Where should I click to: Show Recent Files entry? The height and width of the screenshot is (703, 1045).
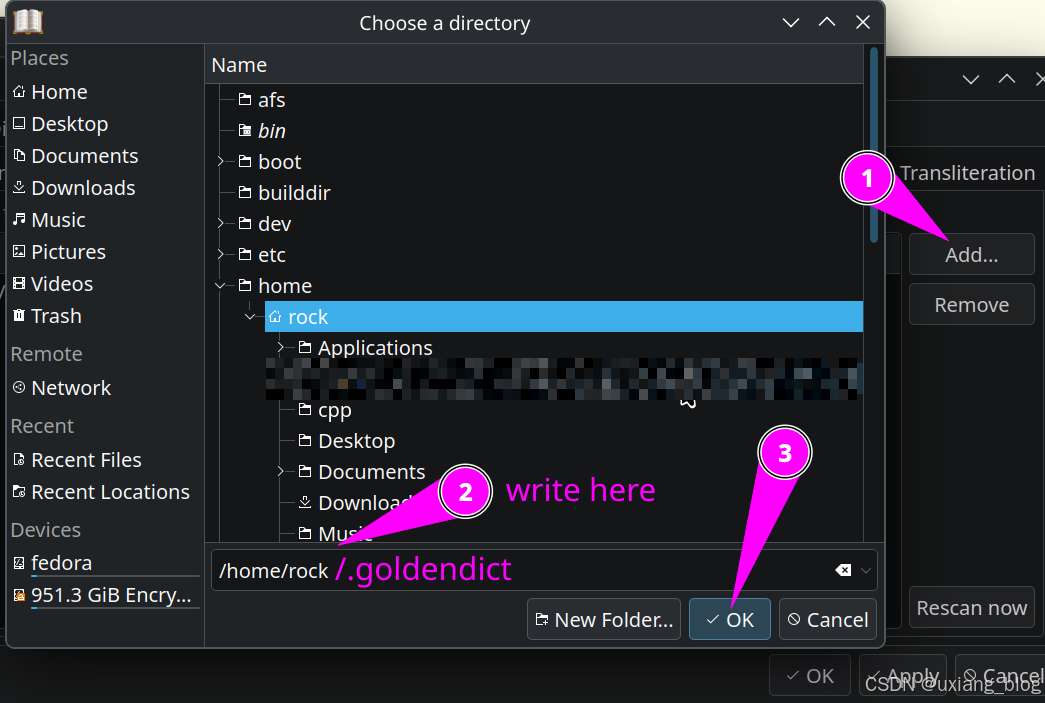click(x=77, y=460)
